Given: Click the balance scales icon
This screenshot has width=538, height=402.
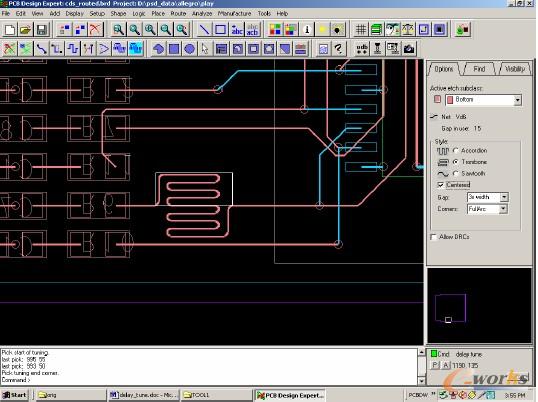Looking at the screenshot, I should [408, 30].
